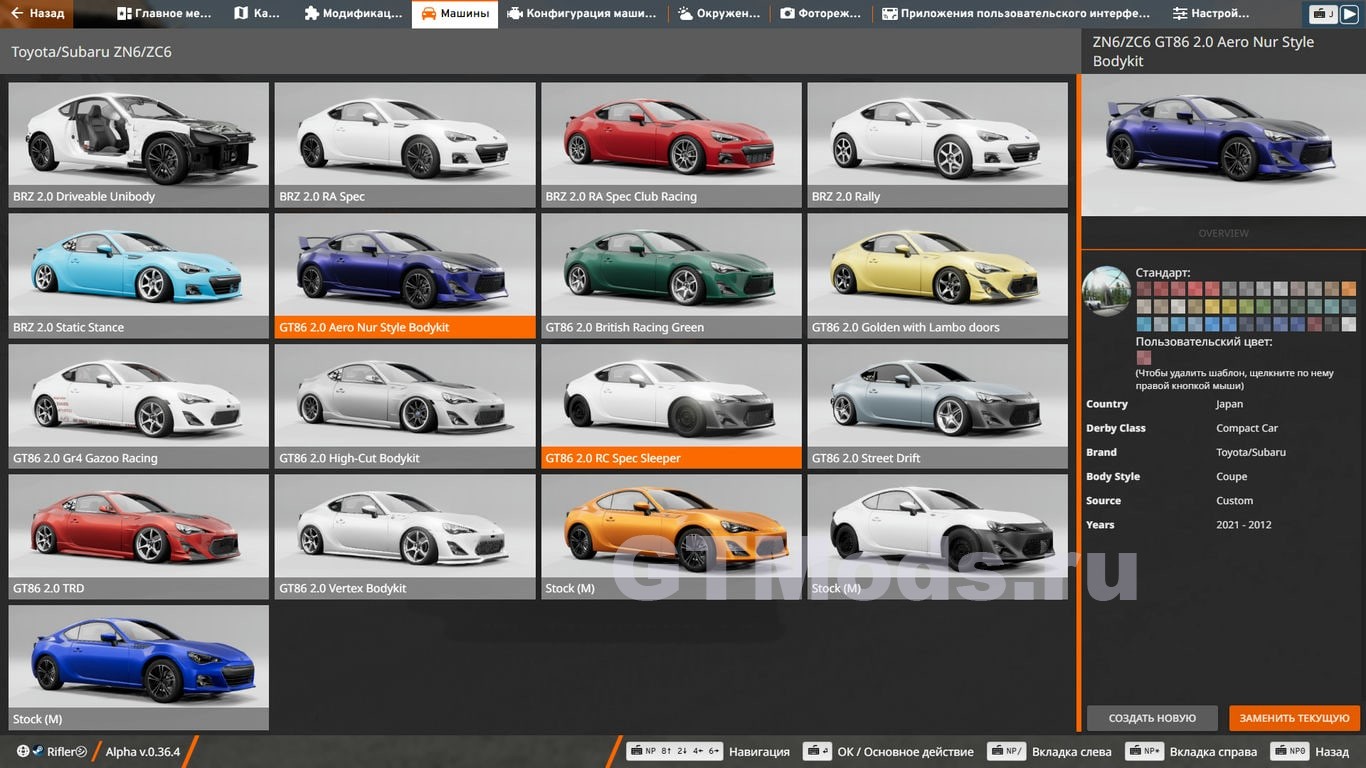Click the keyboard Enter icon beside OK

coord(818,751)
